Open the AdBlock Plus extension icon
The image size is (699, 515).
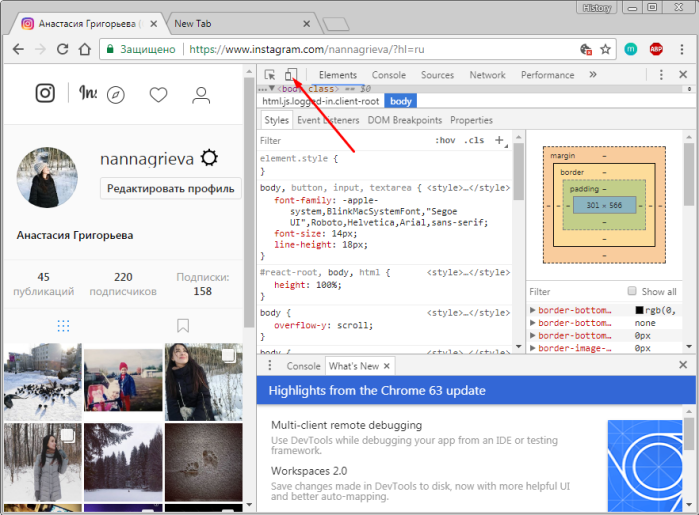[x=656, y=49]
